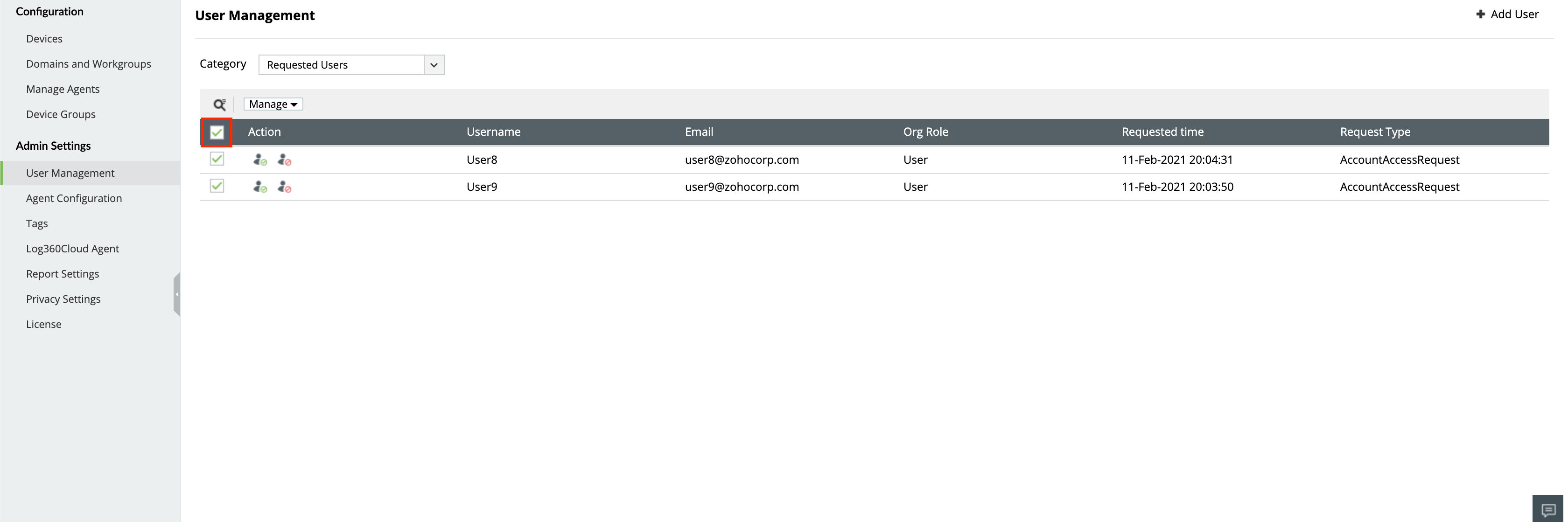The height and width of the screenshot is (522, 1568).
Task: Reject User8's account access request
Action: (284, 160)
